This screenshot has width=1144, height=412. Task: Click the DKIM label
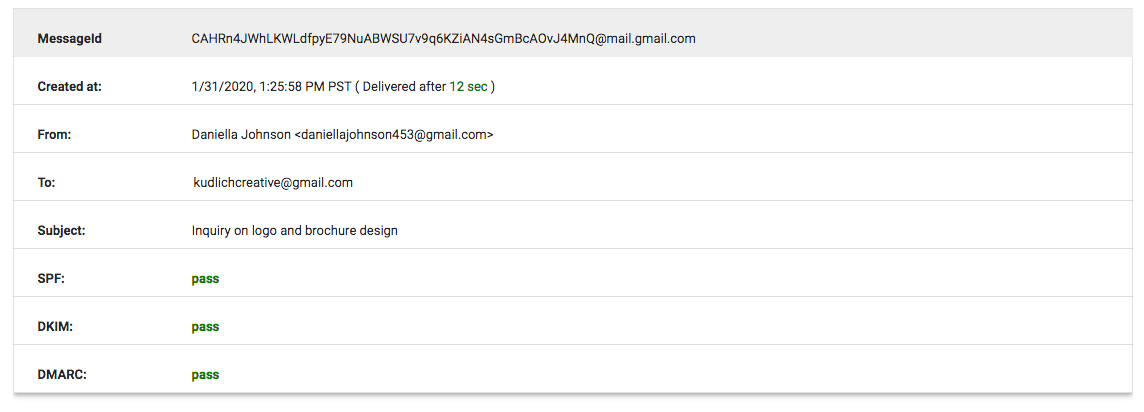tap(55, 327)
